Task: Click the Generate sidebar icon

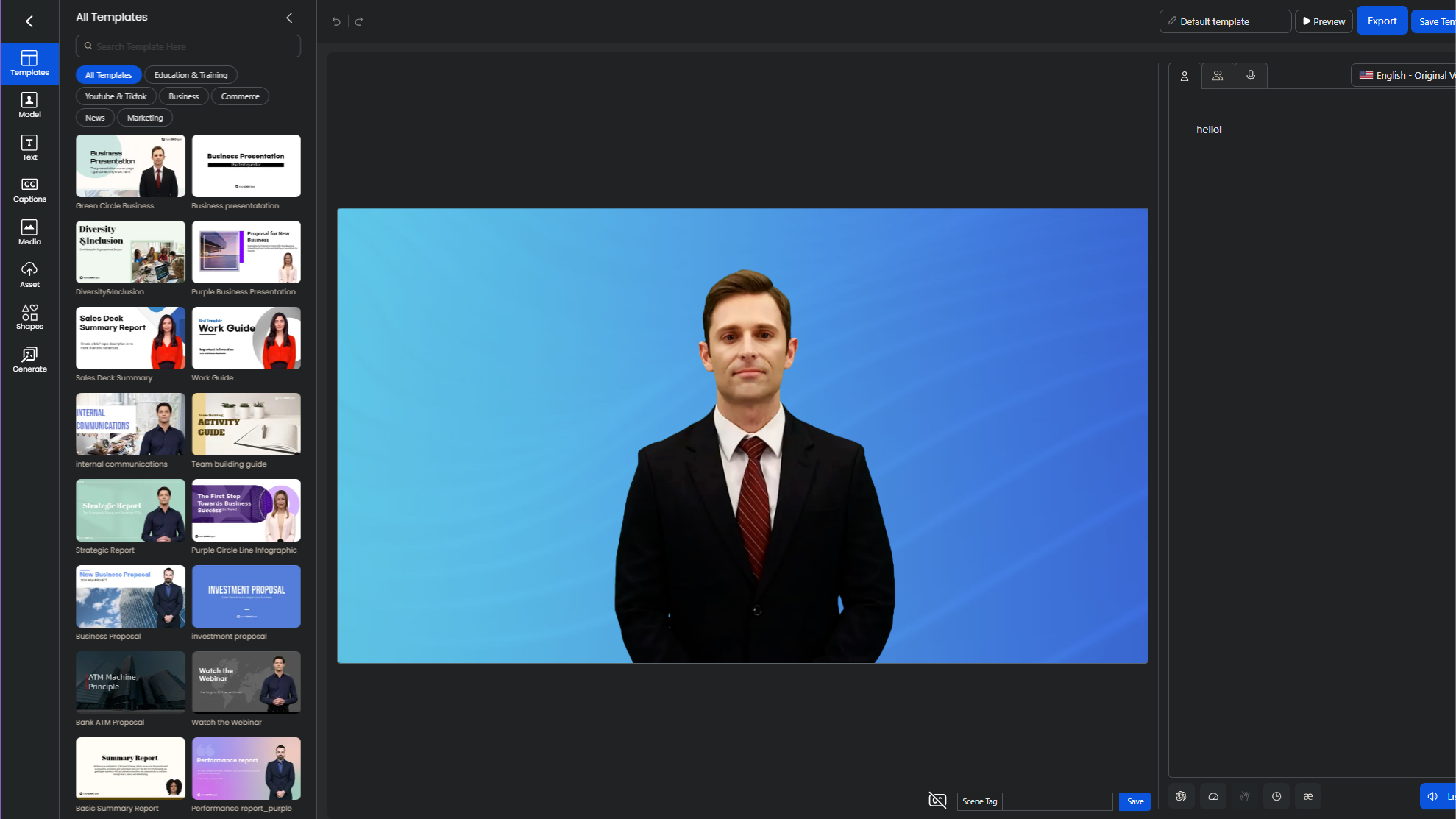Action: pyautogui.click(x=29, y=360)
